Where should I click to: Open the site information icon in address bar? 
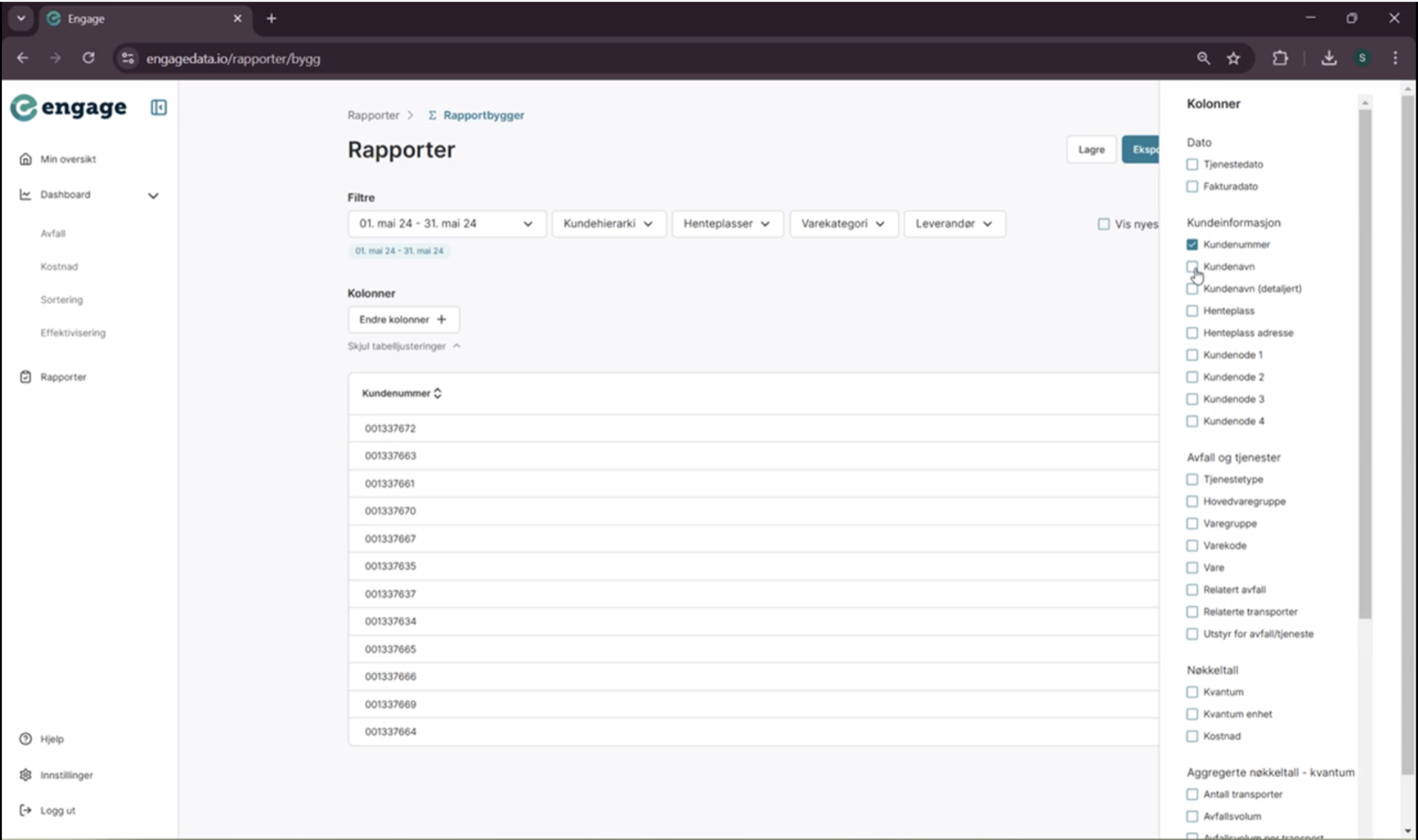pyautogui.click(x=129, y=58)
